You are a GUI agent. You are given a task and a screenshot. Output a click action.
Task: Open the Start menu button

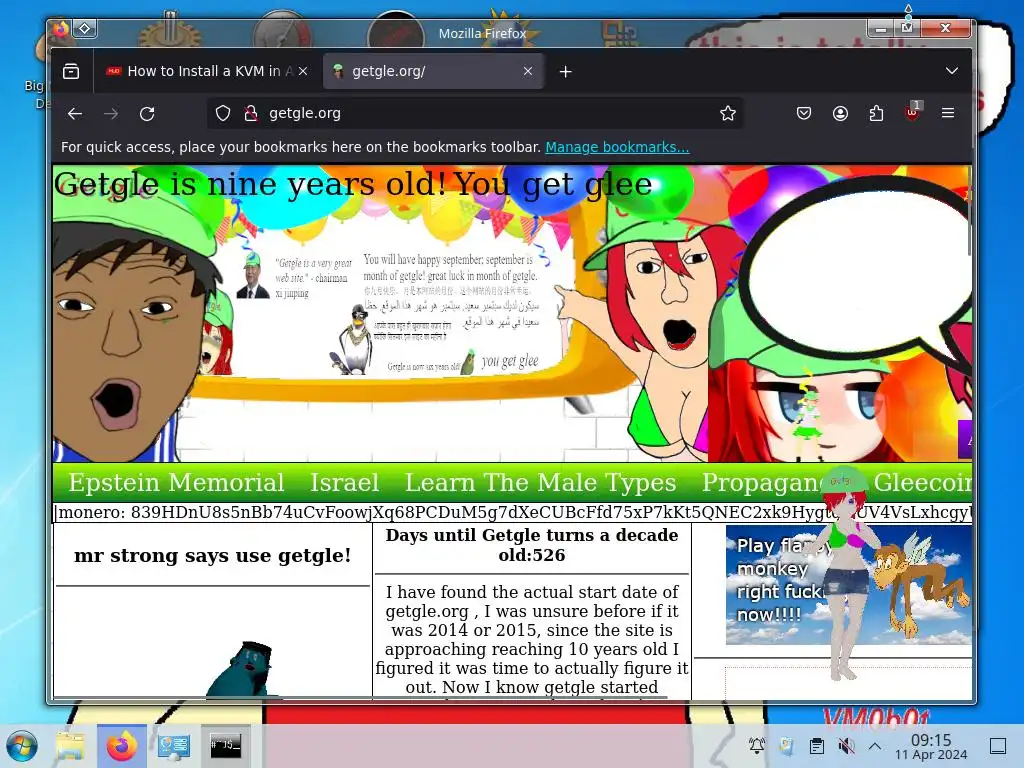[x=22, y=746]
